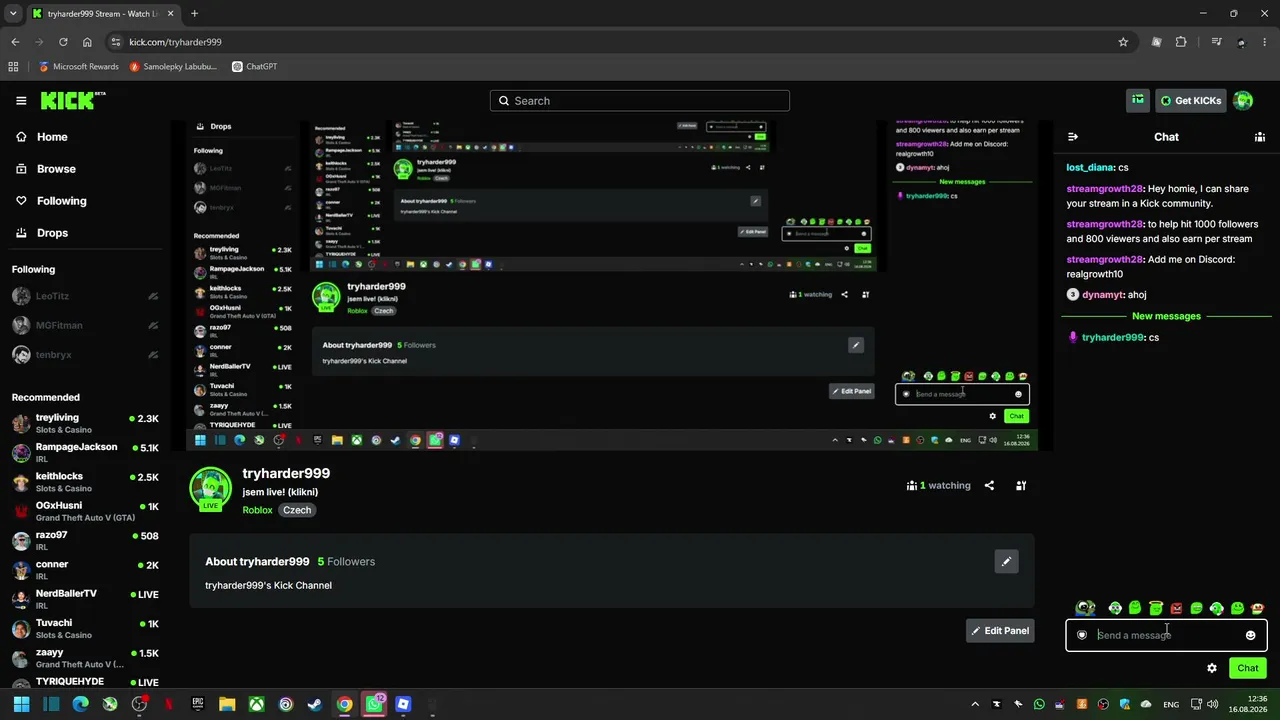
Task: Click the KICK logo
Action: [x=72, y=100]
